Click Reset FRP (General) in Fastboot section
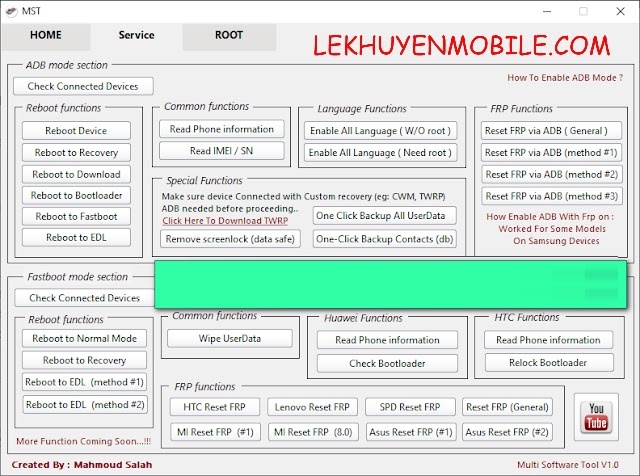The width and height of the screenshot is (640, 476). click(x=507, y=407)
